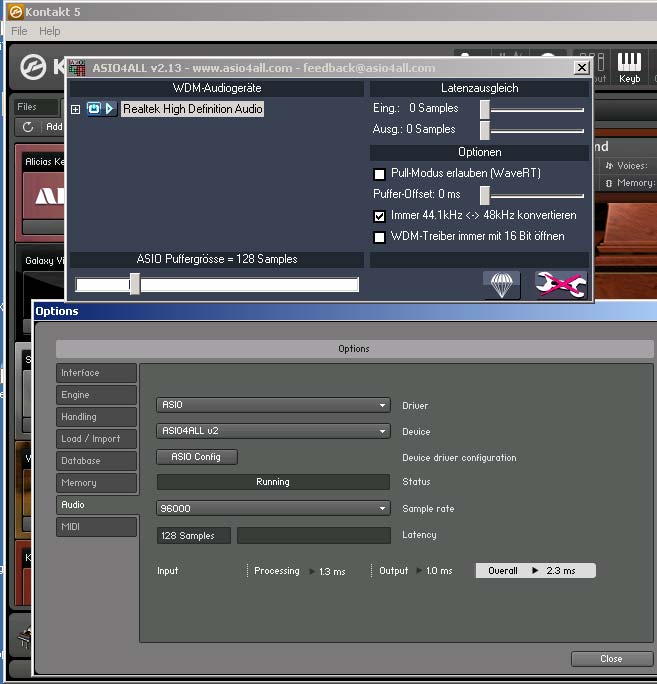Open the Sample rate dropdown showing 96000
657x684 pixels.
coord(273,508)
